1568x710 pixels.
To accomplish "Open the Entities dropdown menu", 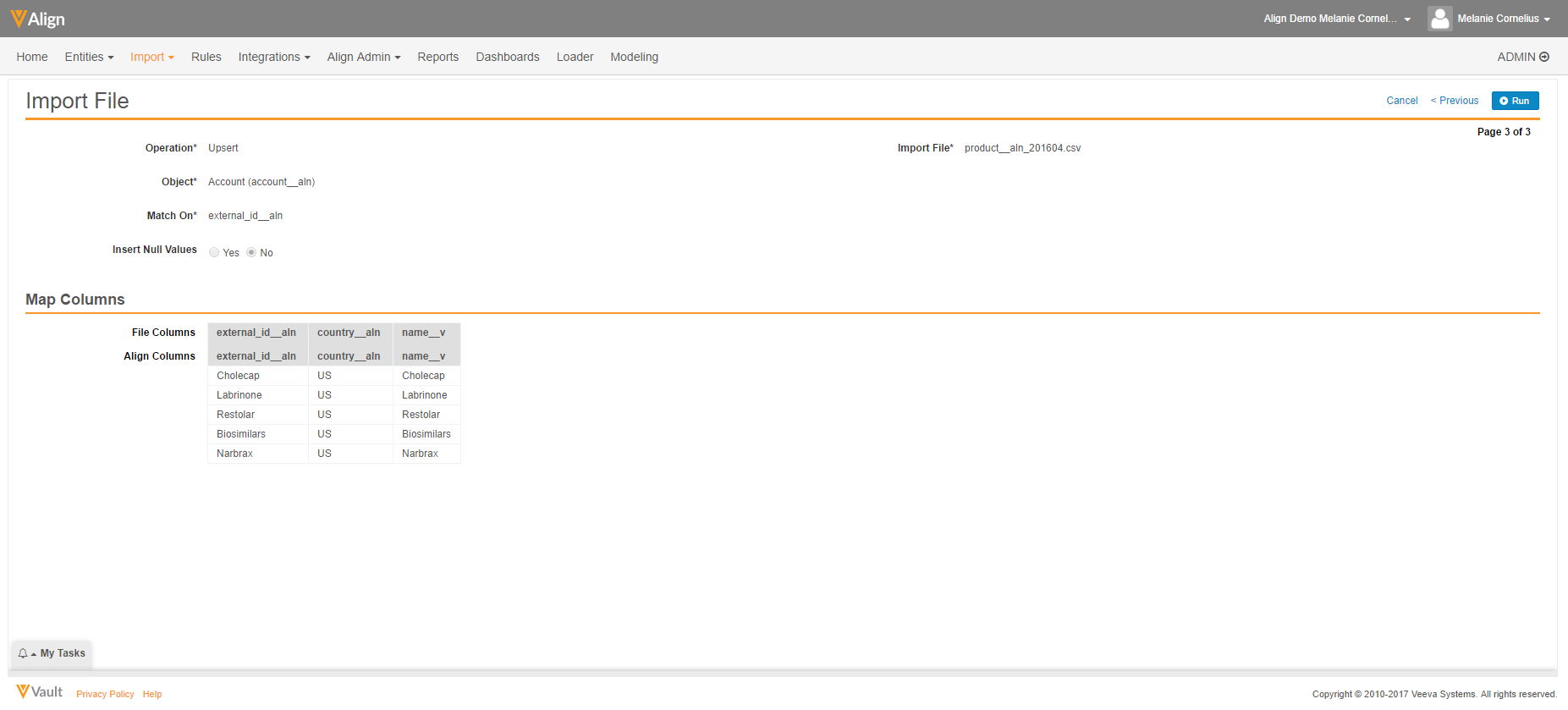I will click(x=89, y=57).
